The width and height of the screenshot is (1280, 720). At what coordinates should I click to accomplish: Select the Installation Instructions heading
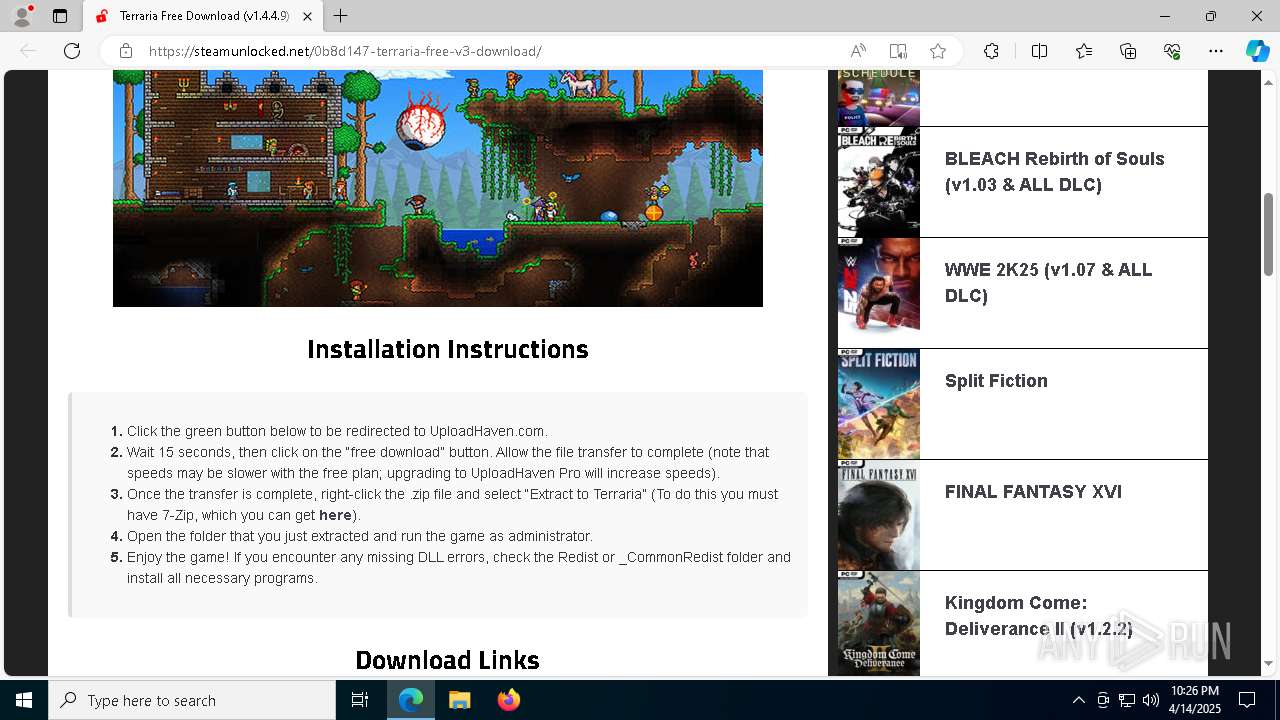tap(447, 349)
